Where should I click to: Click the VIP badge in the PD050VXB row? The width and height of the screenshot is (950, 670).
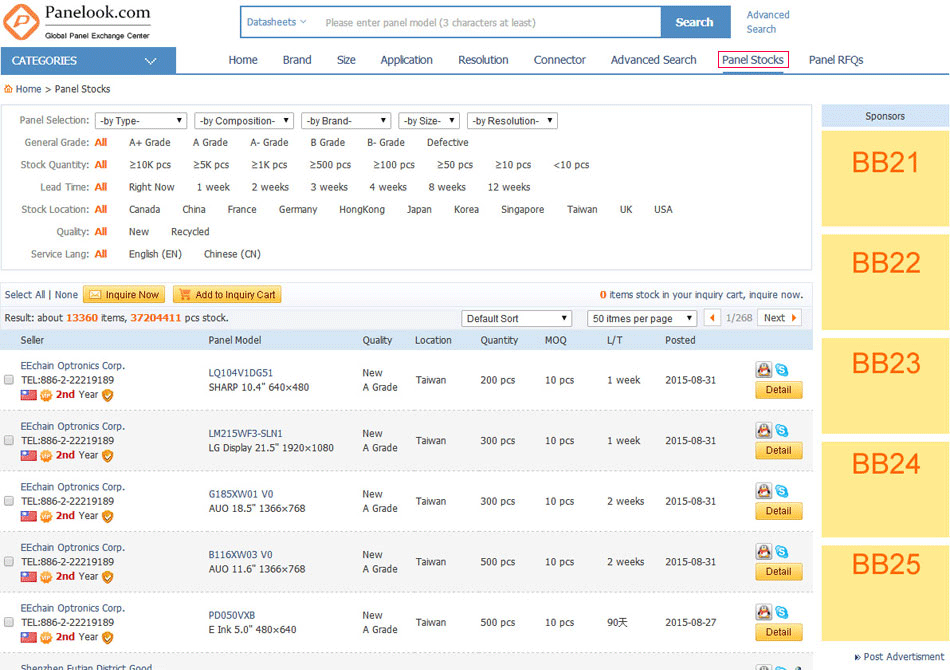pos(45,637)
